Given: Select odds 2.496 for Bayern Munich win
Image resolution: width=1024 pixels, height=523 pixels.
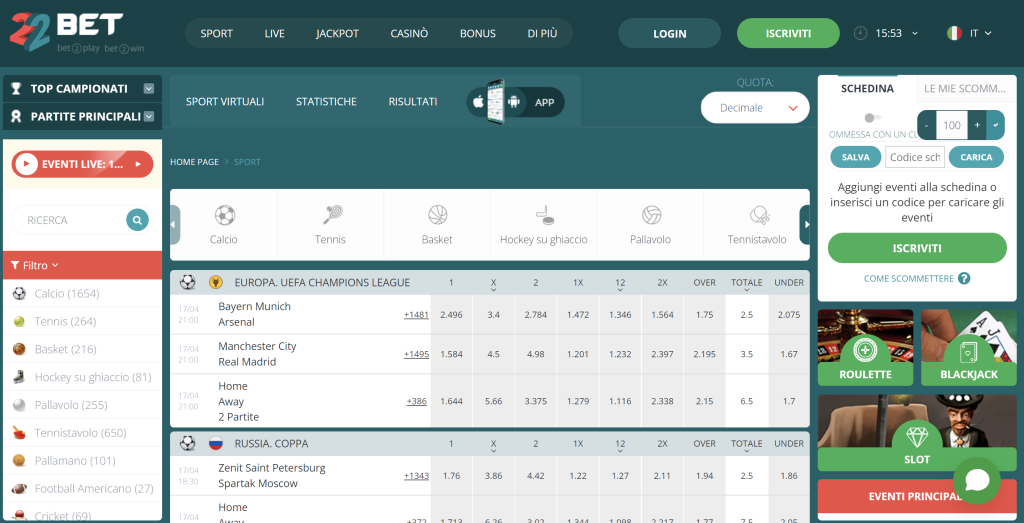Looking at the screenshot, I should pyautogui.click(x=451, y=315).
